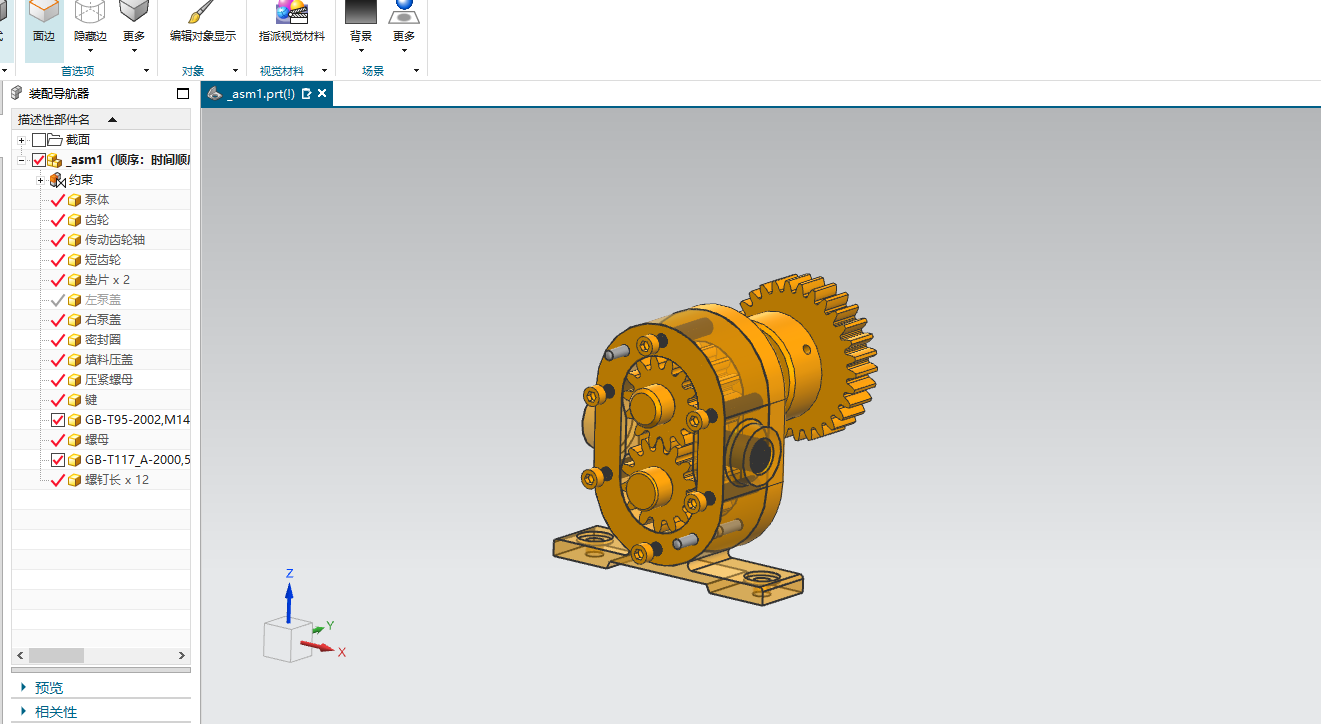Click the 压紧螺母 component cube icon
Screen dimensions: 1321x724
pos(74,380)
